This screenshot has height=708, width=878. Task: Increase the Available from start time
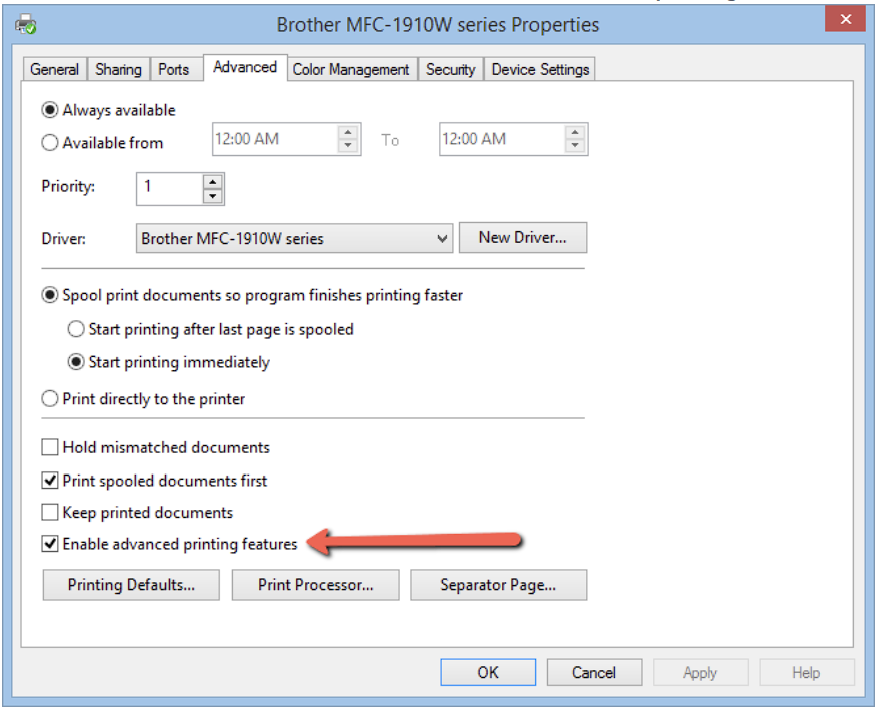[348, 132]
